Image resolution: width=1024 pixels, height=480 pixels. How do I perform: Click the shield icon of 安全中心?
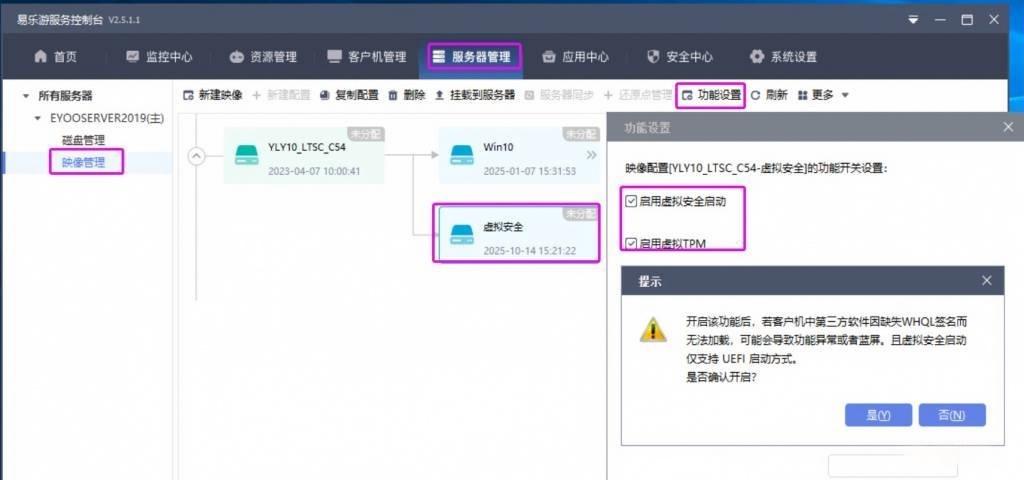tap(652, 57)
